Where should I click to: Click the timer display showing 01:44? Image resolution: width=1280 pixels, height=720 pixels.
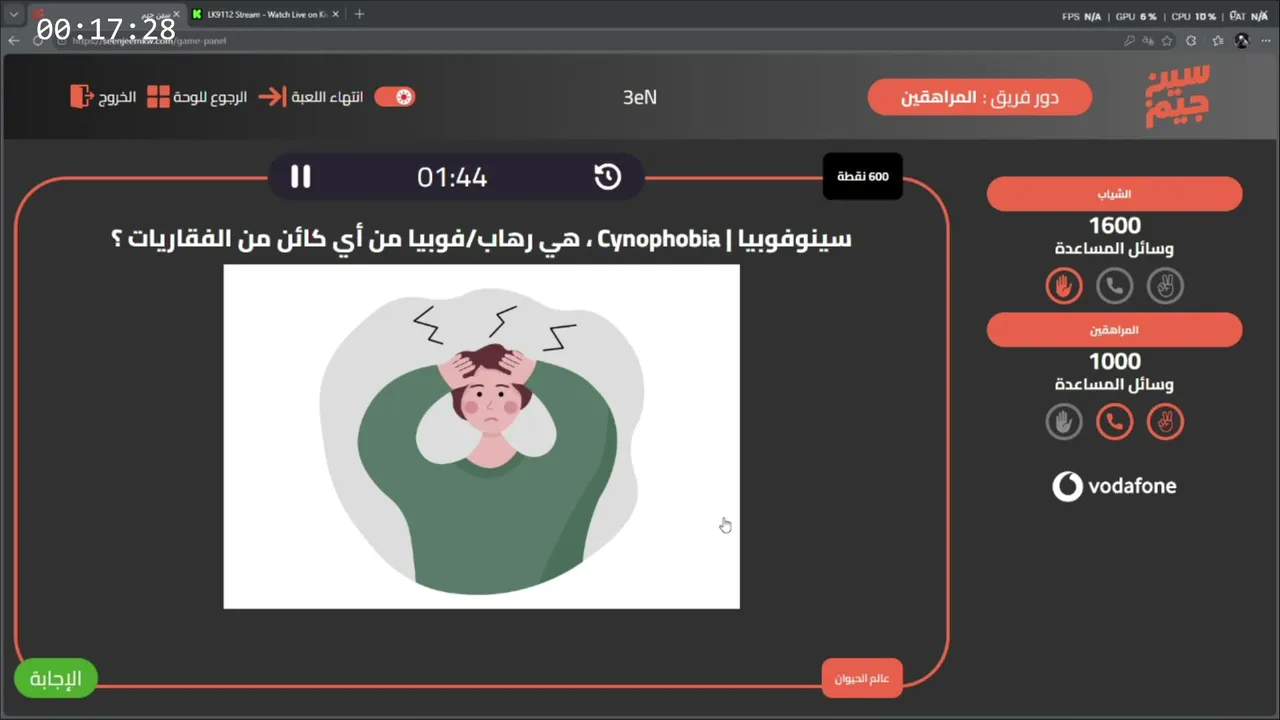pos(452,178)
